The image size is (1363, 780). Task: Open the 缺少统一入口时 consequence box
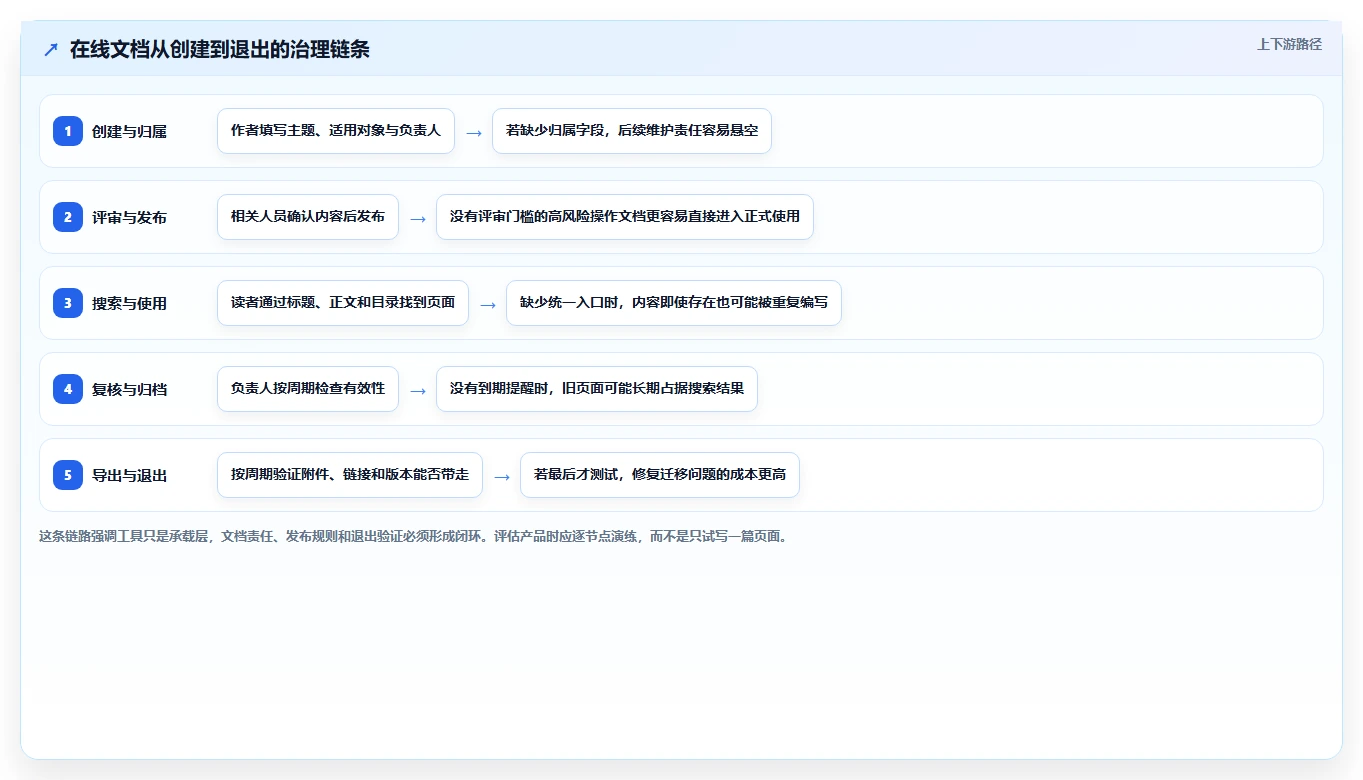(x=674, y=303)
